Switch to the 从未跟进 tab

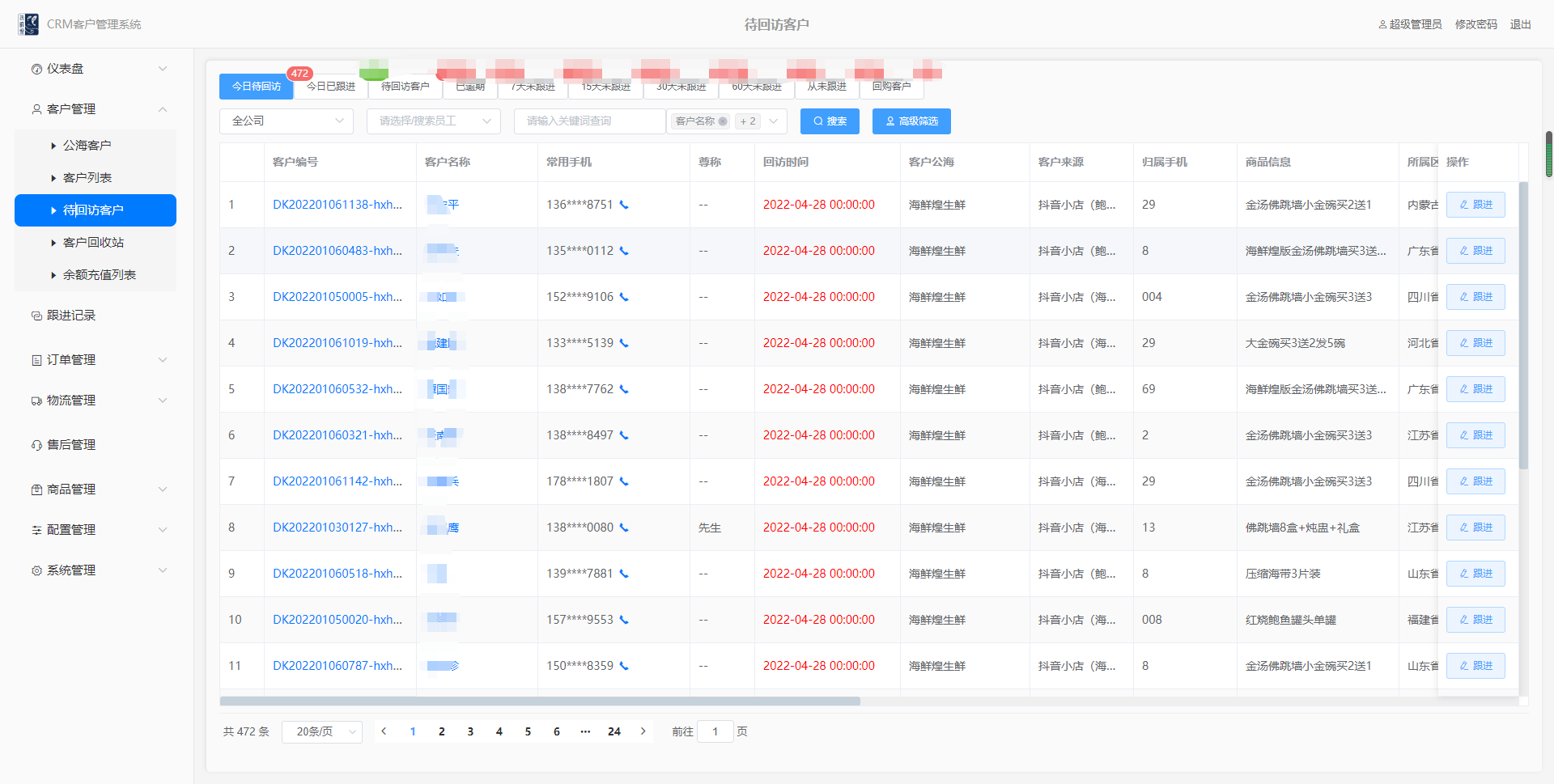pos(827,87)
